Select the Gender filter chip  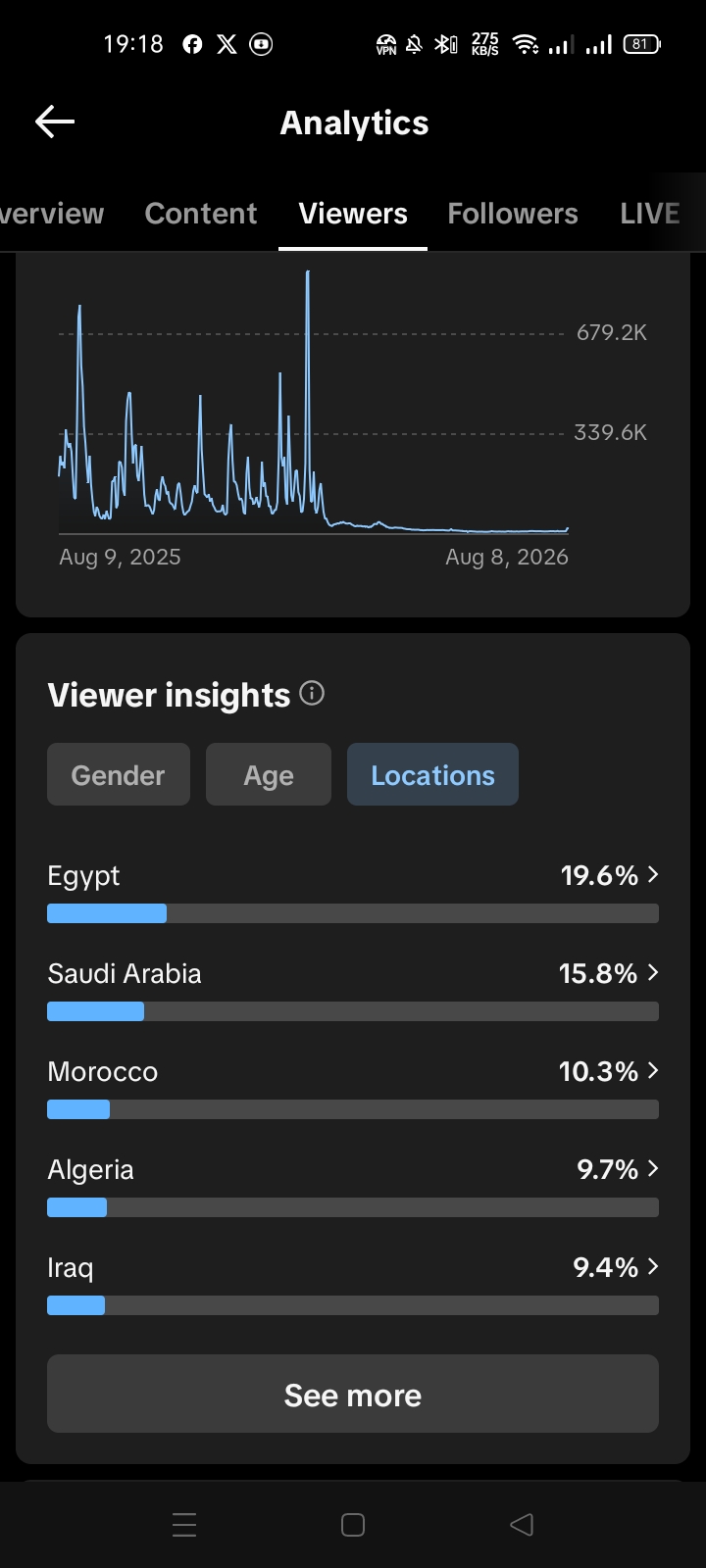(119, 774)
